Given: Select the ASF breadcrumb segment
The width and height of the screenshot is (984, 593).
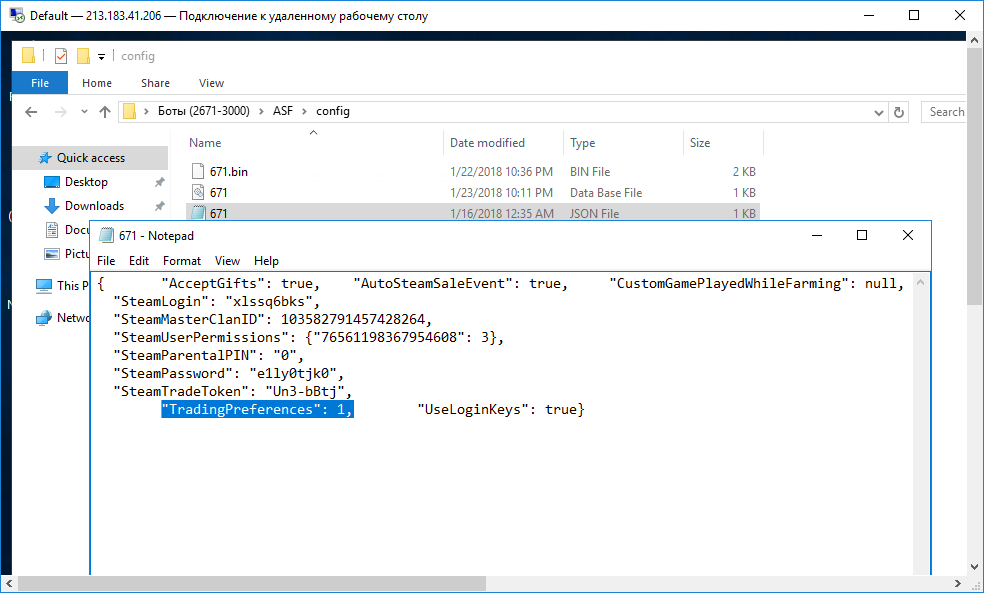Looking at the screenshot, I should click(282, 111).
